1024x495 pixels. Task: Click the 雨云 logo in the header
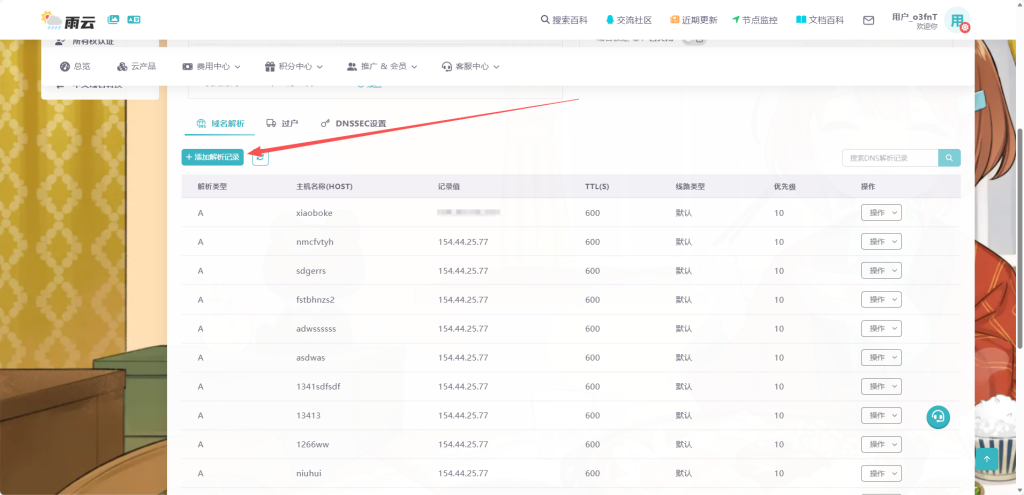pyautogui.click(x=67, y=19)
